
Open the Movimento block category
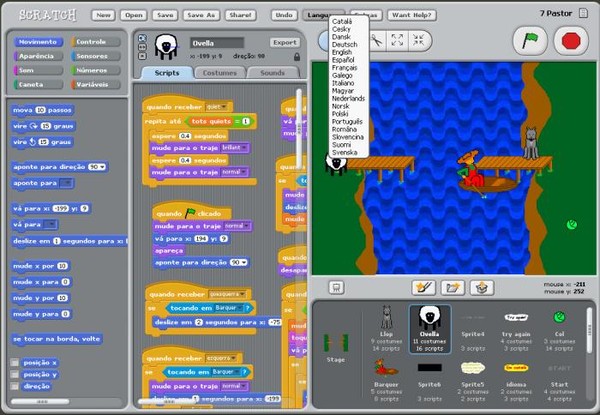pos(38,42)
